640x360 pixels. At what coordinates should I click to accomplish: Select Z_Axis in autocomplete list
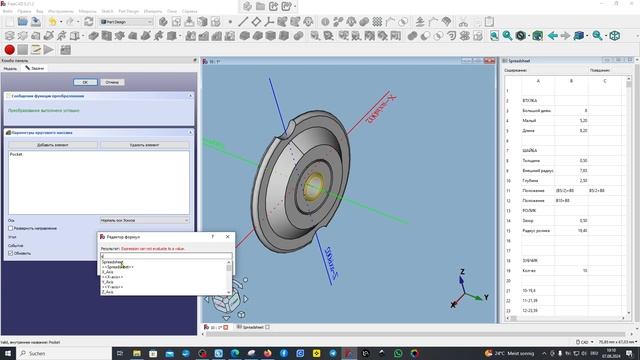point(108,292)
